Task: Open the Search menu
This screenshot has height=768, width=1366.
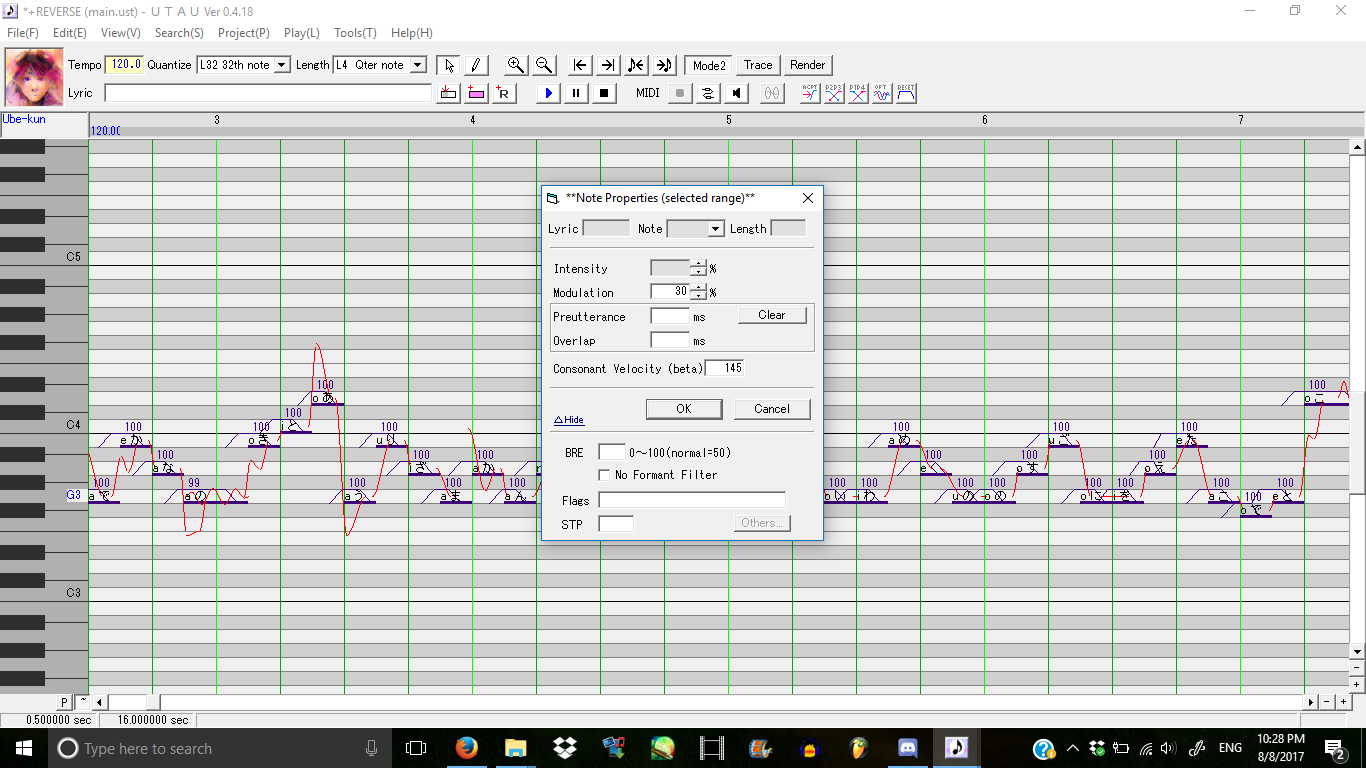Action: (x=179, y=33)
